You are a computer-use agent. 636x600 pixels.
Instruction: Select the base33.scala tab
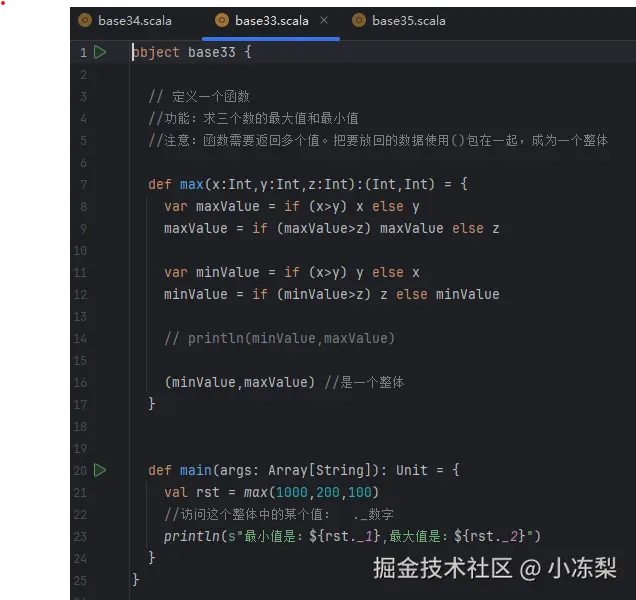coord(271,21)
